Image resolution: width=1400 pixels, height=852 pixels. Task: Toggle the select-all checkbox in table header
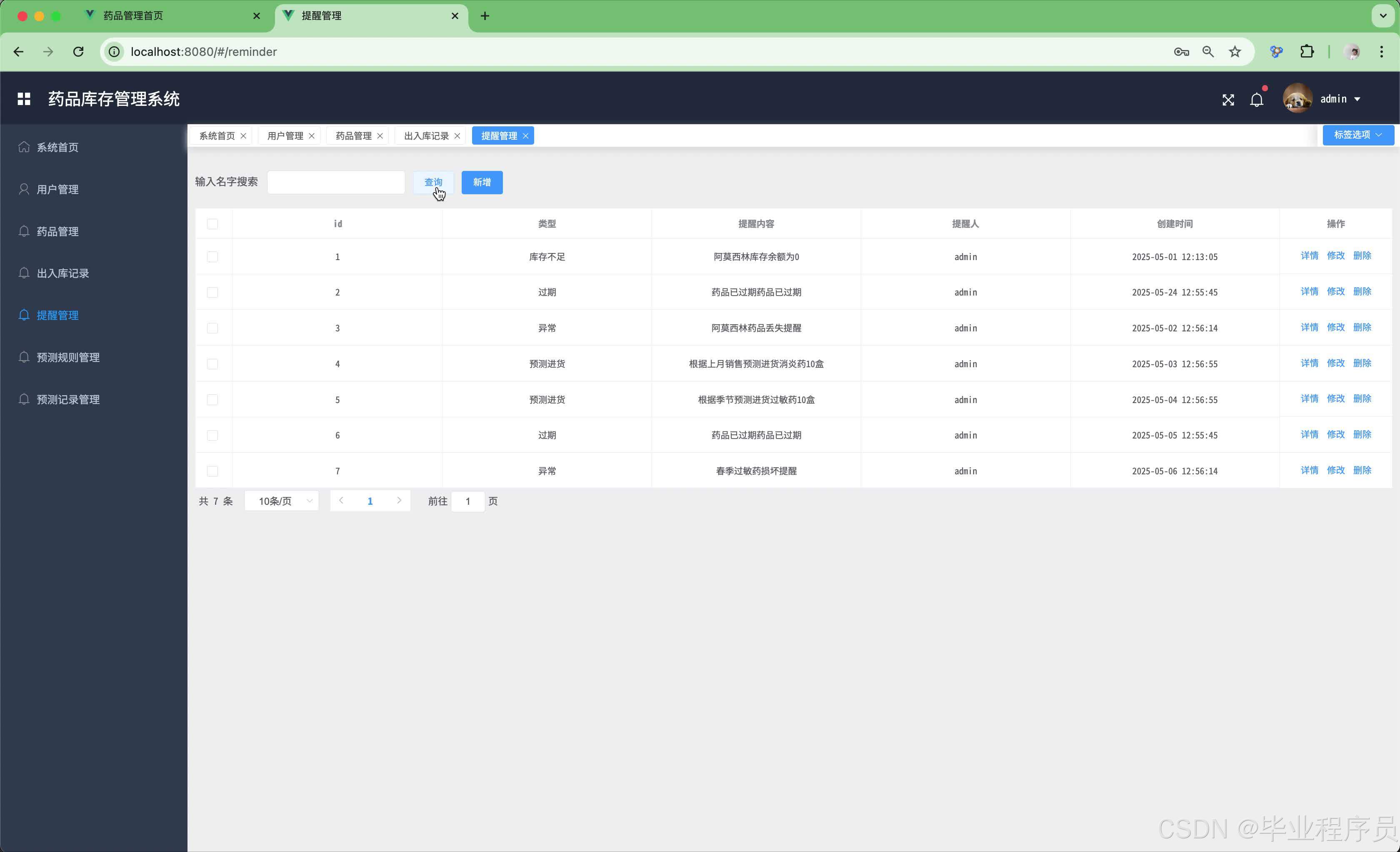pyautogui.click(x=212, y=224)
